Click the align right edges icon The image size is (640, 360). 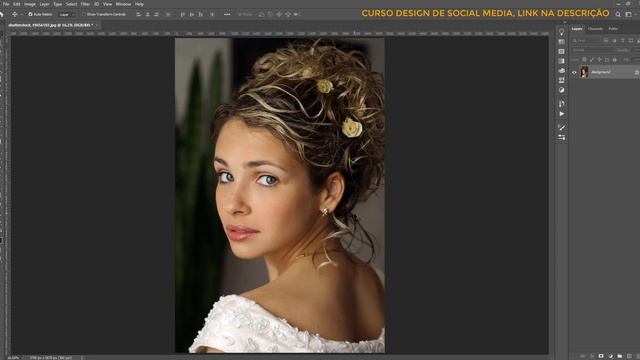click(156, 14)
